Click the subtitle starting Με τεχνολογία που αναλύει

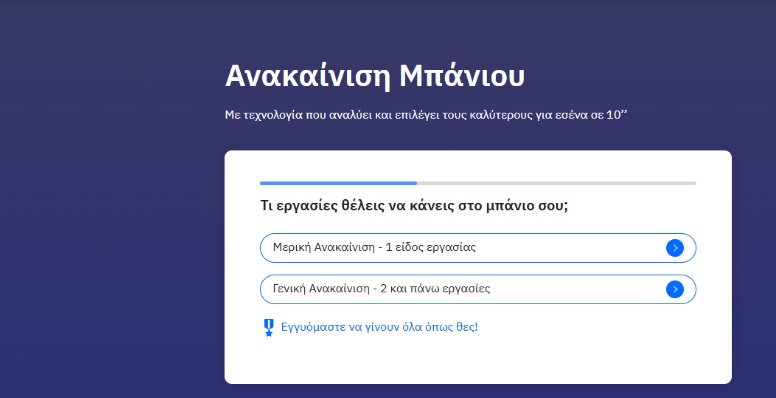click(x=426, y=115)
